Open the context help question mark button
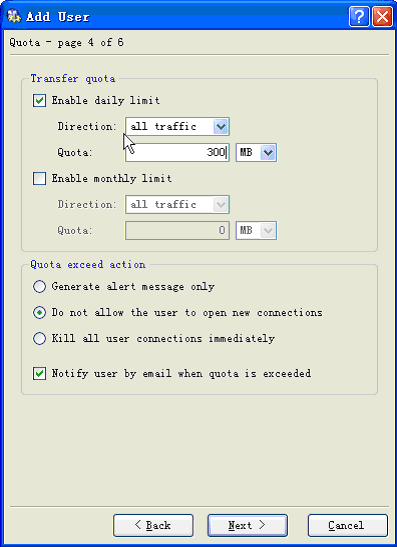 pyautogui.click(x=359, y=16)
